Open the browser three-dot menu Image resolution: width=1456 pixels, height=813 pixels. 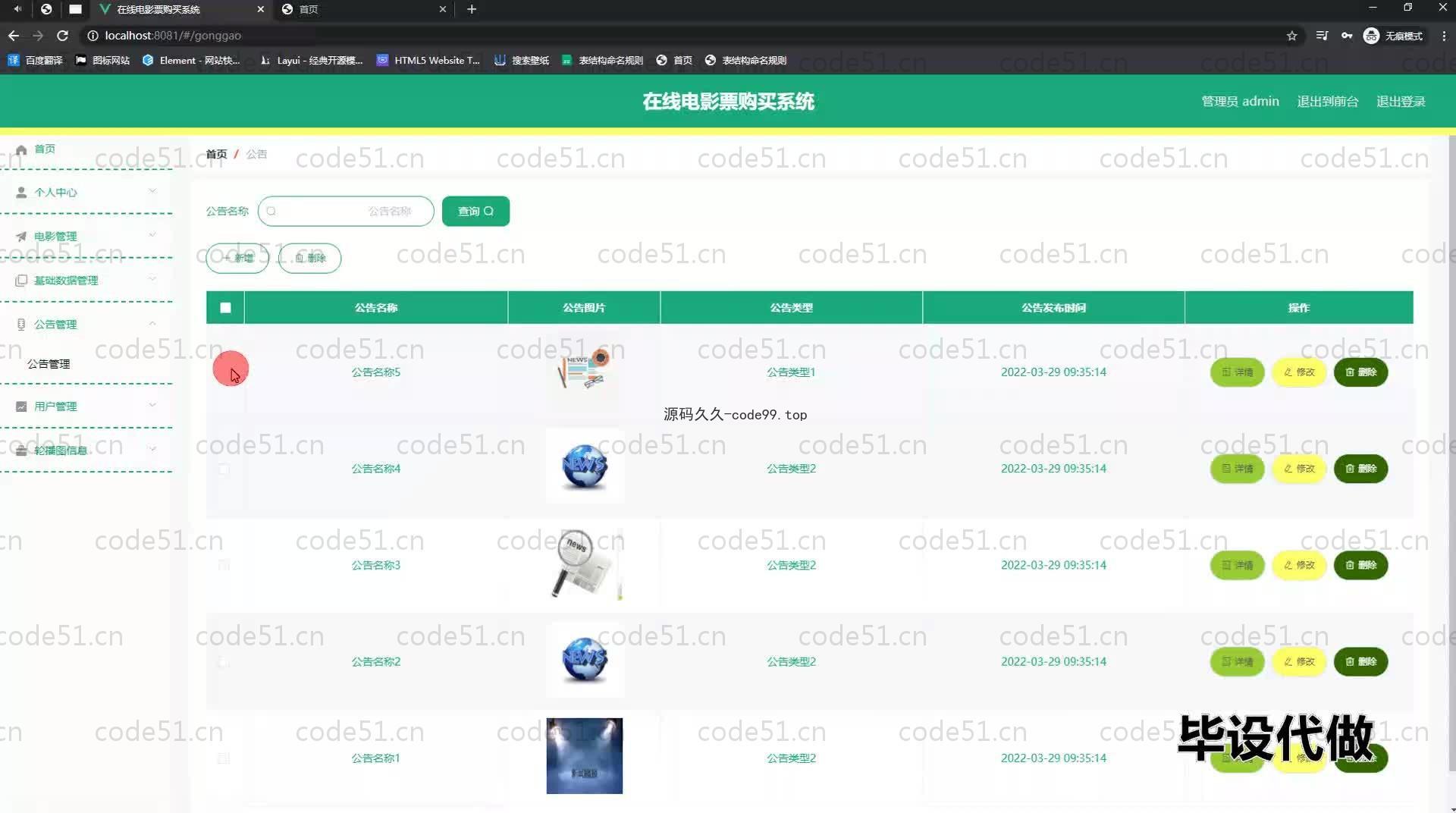click(x=1444, y=36)
